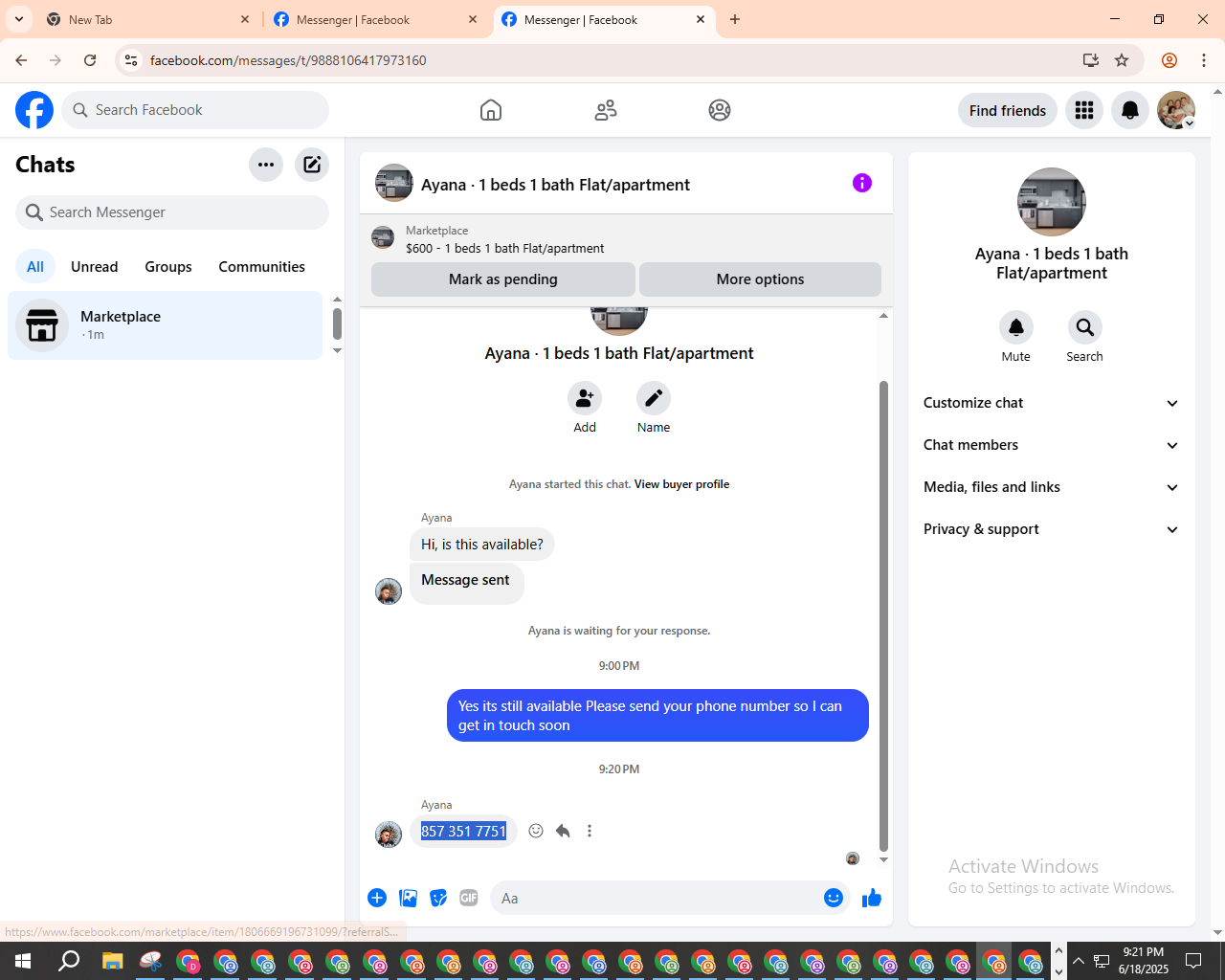Open the Facebook menu grid icon

tap(1084, 110)
